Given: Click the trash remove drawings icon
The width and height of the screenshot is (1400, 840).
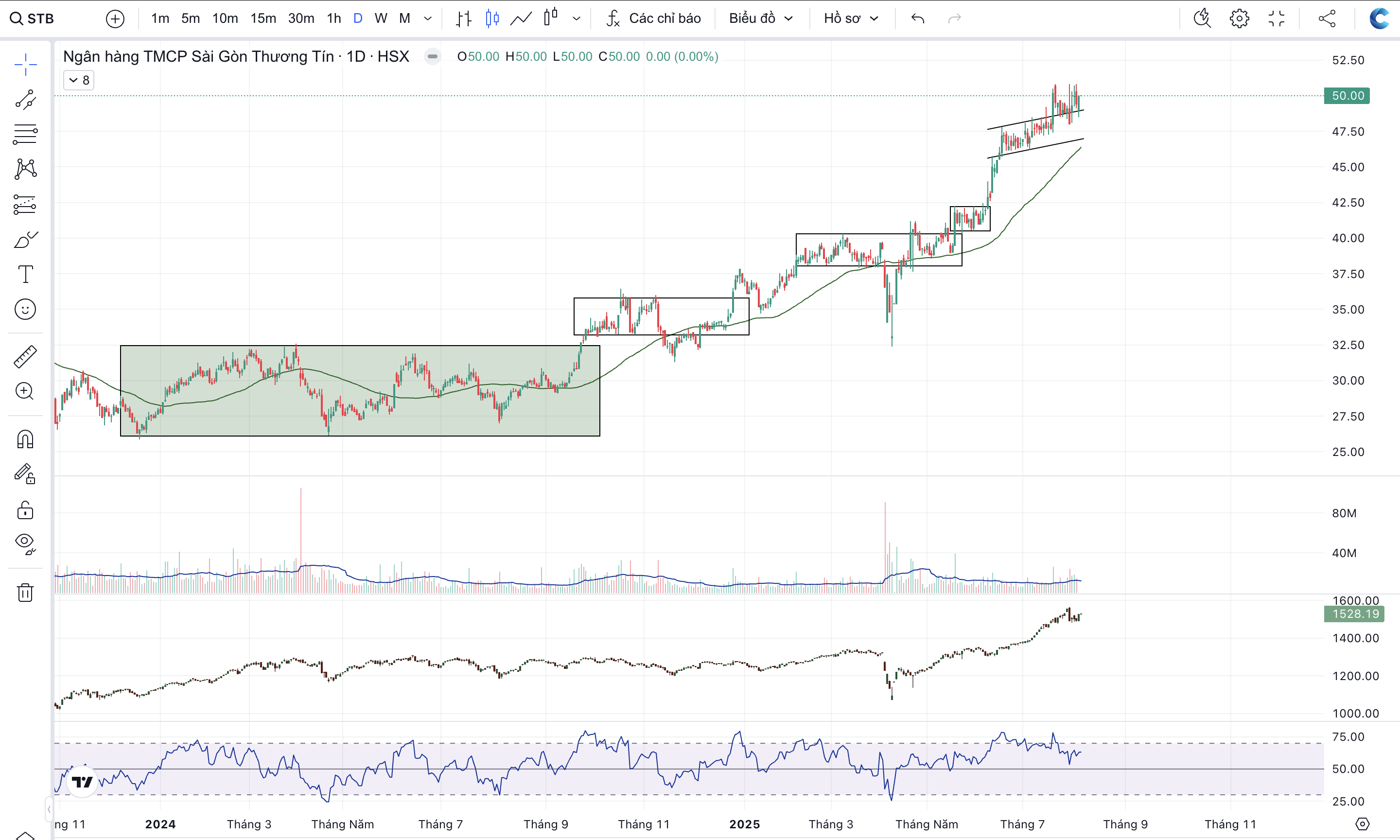Looking at the screenshot, I should click(25, 593).
